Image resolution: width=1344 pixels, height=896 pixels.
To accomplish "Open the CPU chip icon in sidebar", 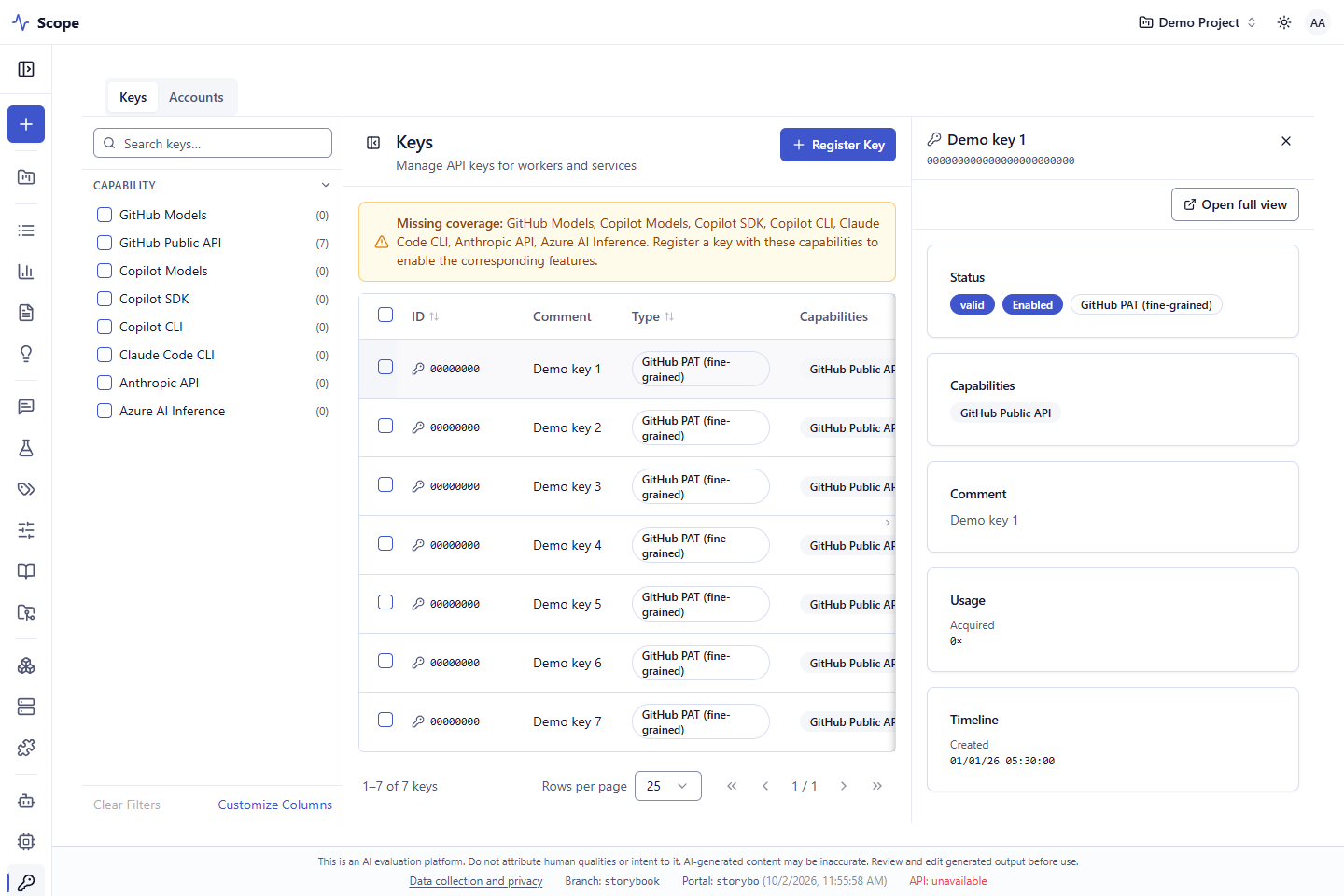I will click(x=26, y=842).
